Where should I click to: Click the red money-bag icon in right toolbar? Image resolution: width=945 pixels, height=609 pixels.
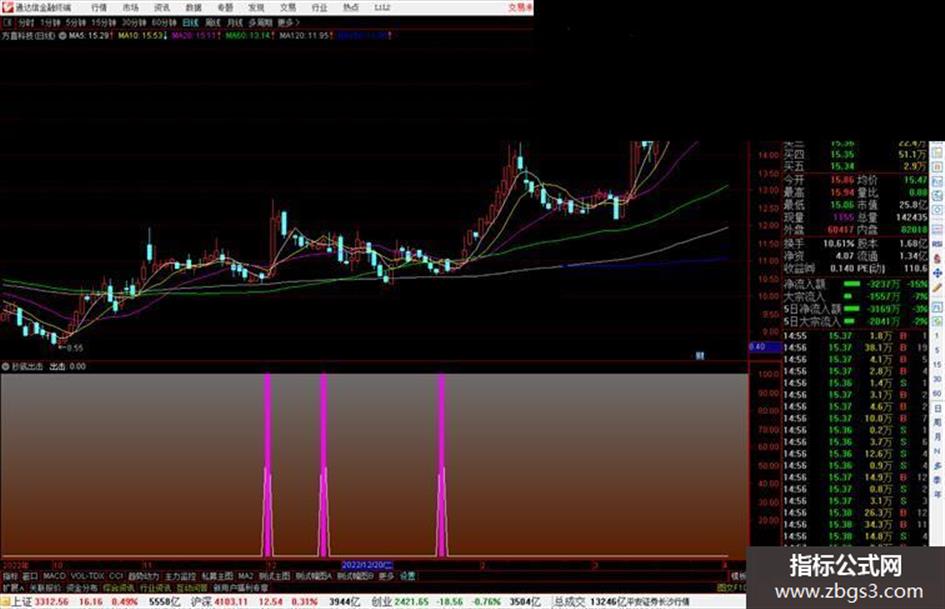click(937, 258)
